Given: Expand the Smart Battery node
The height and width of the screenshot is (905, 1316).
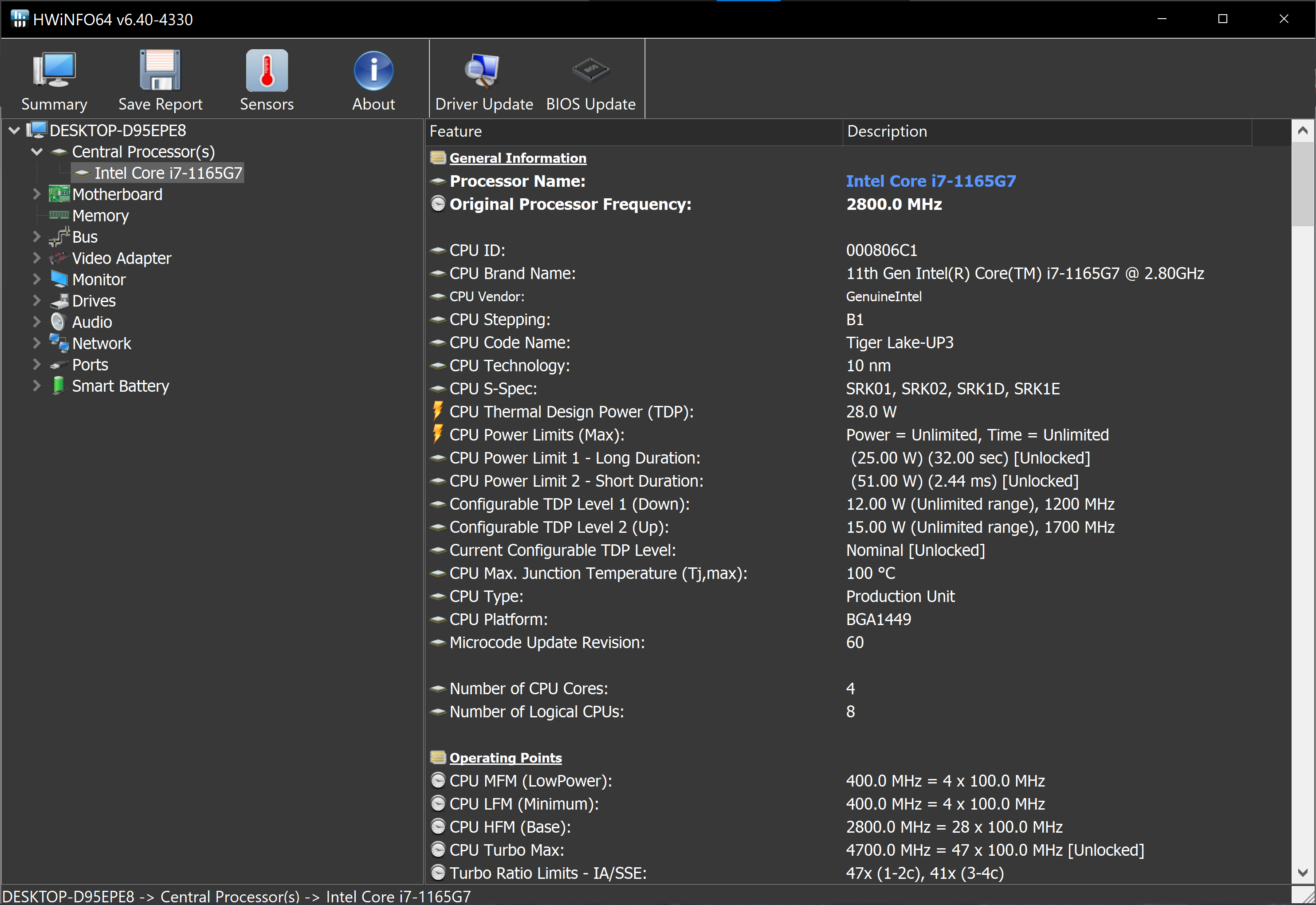Looking at the screenshot, I should click(37, 386).
